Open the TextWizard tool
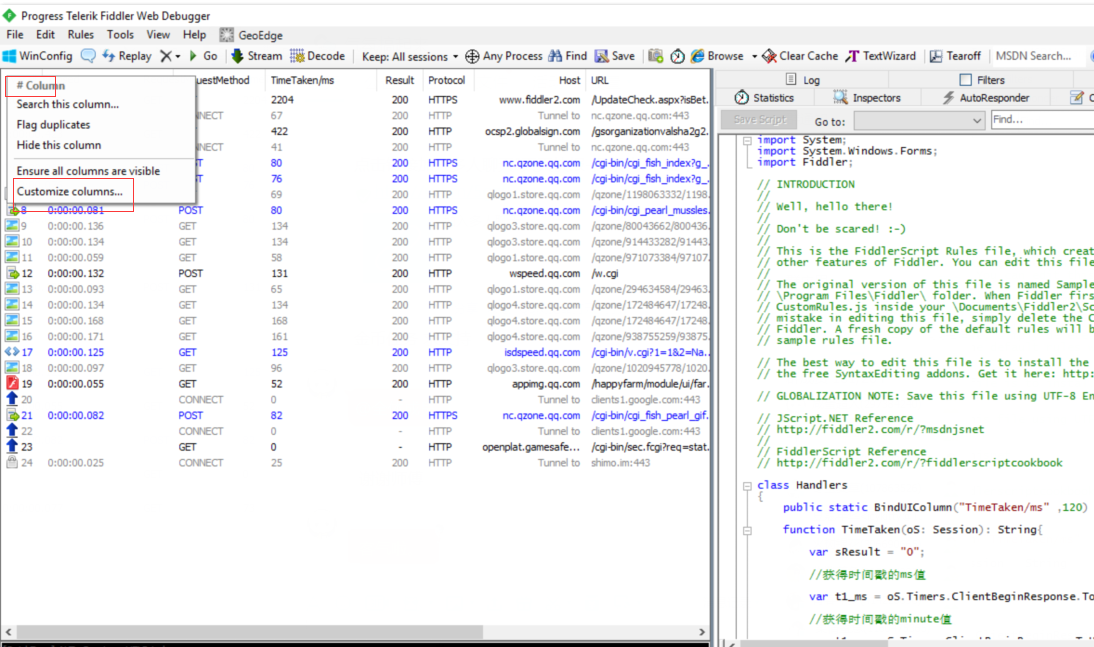This screenshot has height=647, width=1094. click(x=881, y=56)
